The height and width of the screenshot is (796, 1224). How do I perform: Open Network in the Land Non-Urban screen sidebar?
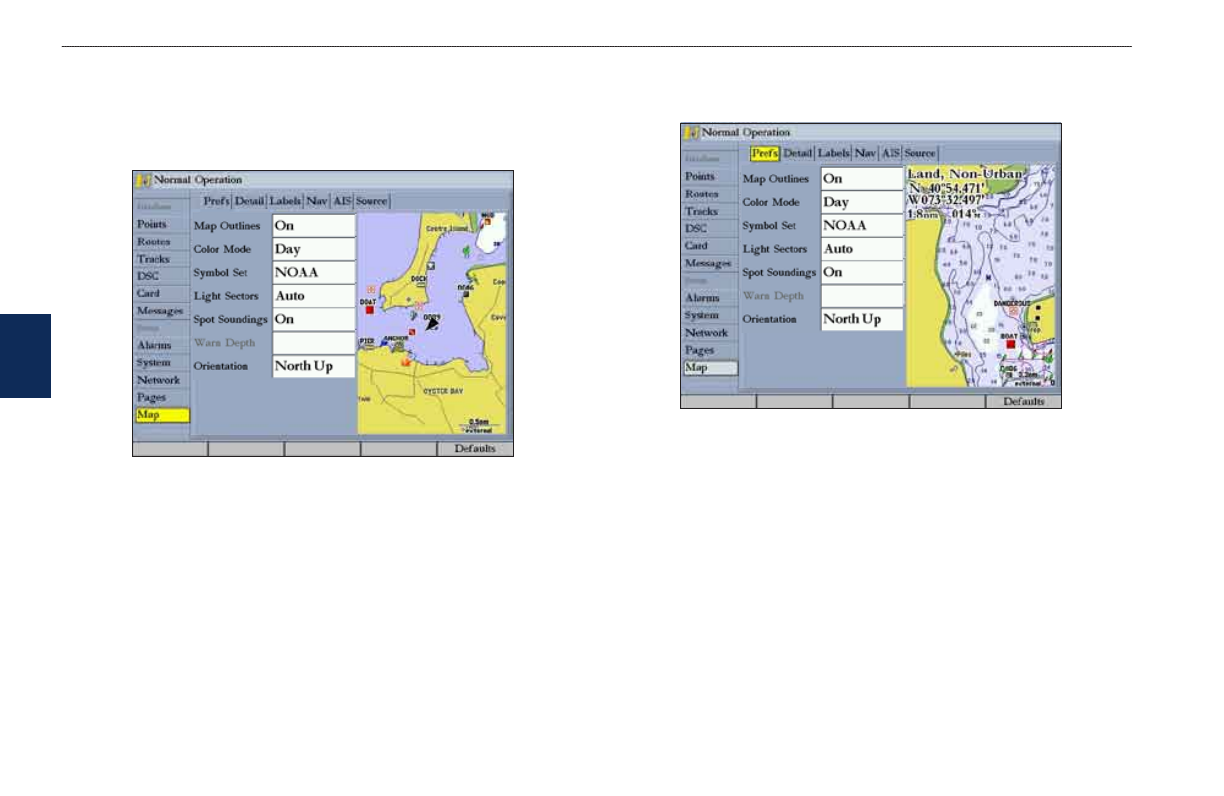click(x=710, y=332)
